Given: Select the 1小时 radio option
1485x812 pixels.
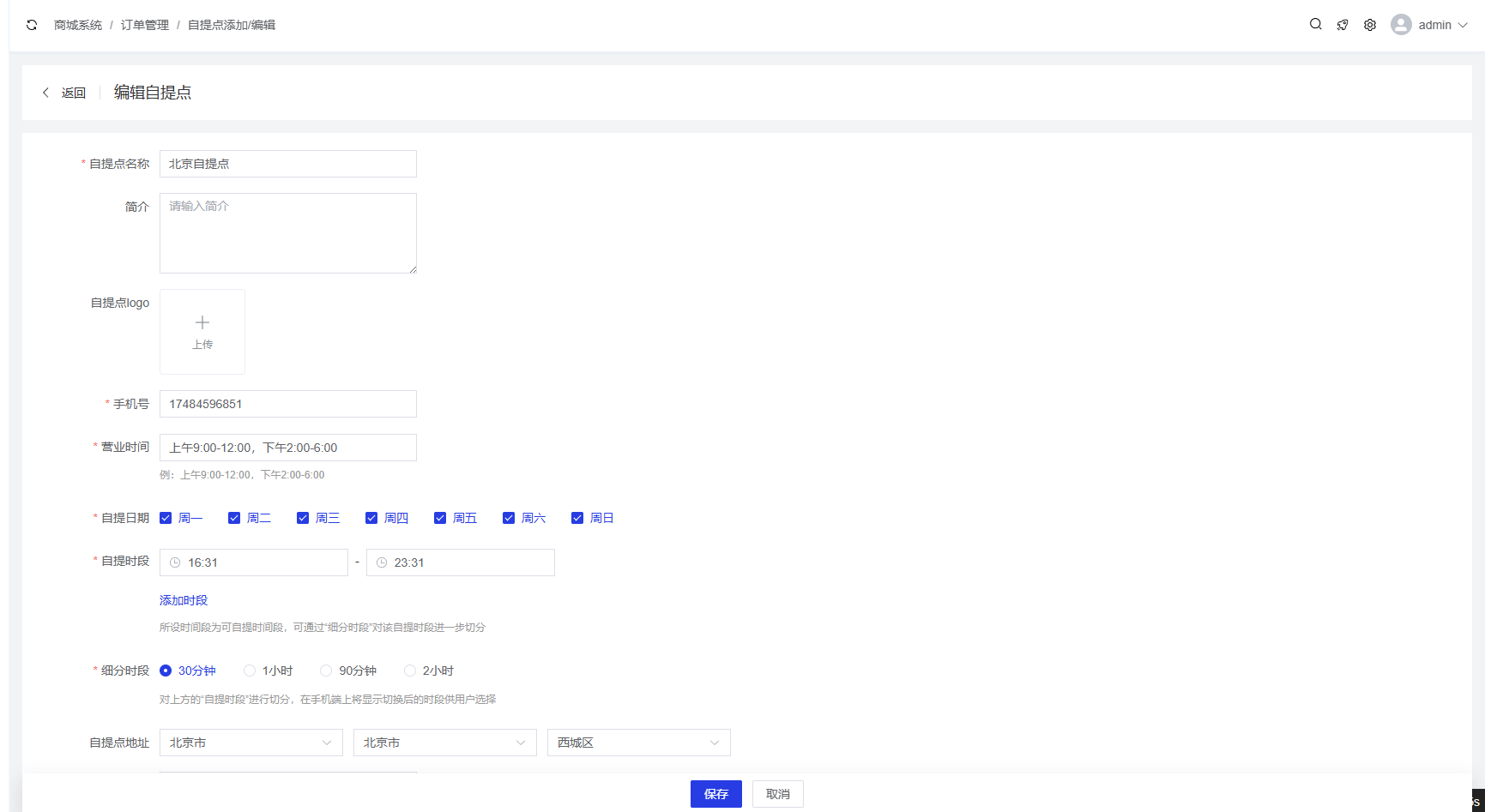Looking at the screenshot, I should 250,671.
